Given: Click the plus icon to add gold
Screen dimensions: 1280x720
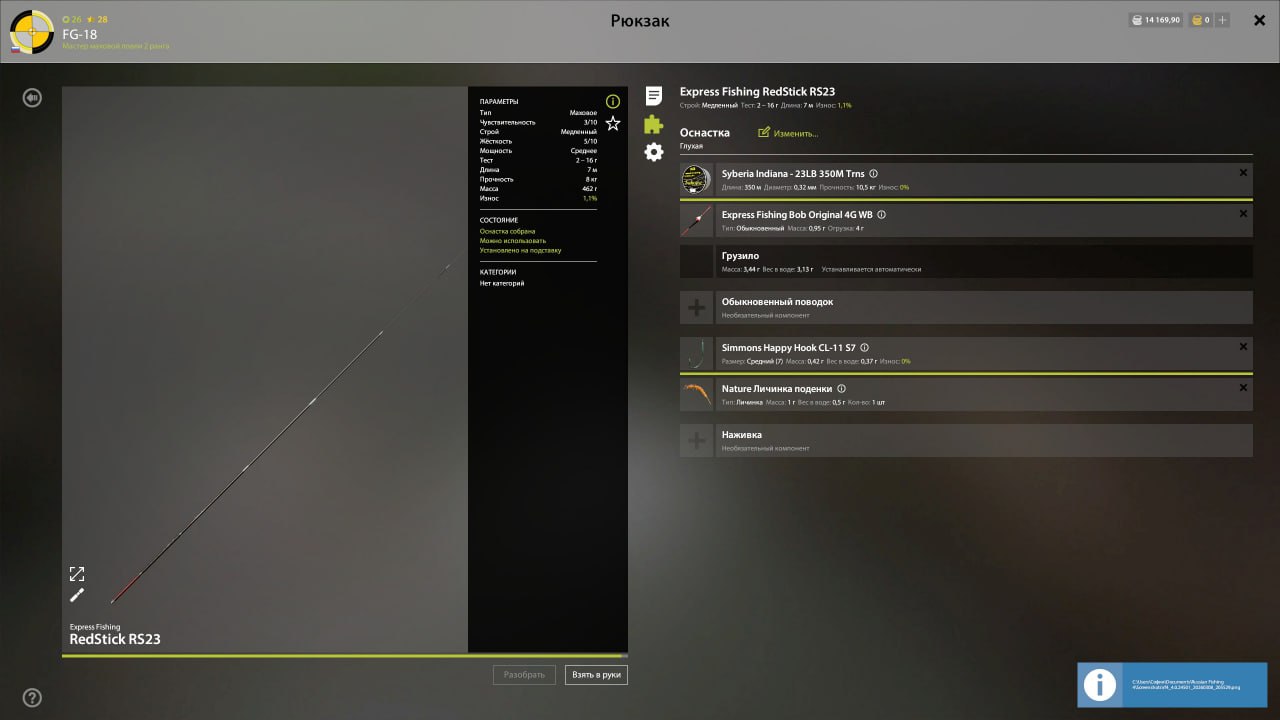Looking at the screenshot, I should [x=1222, y=20].
